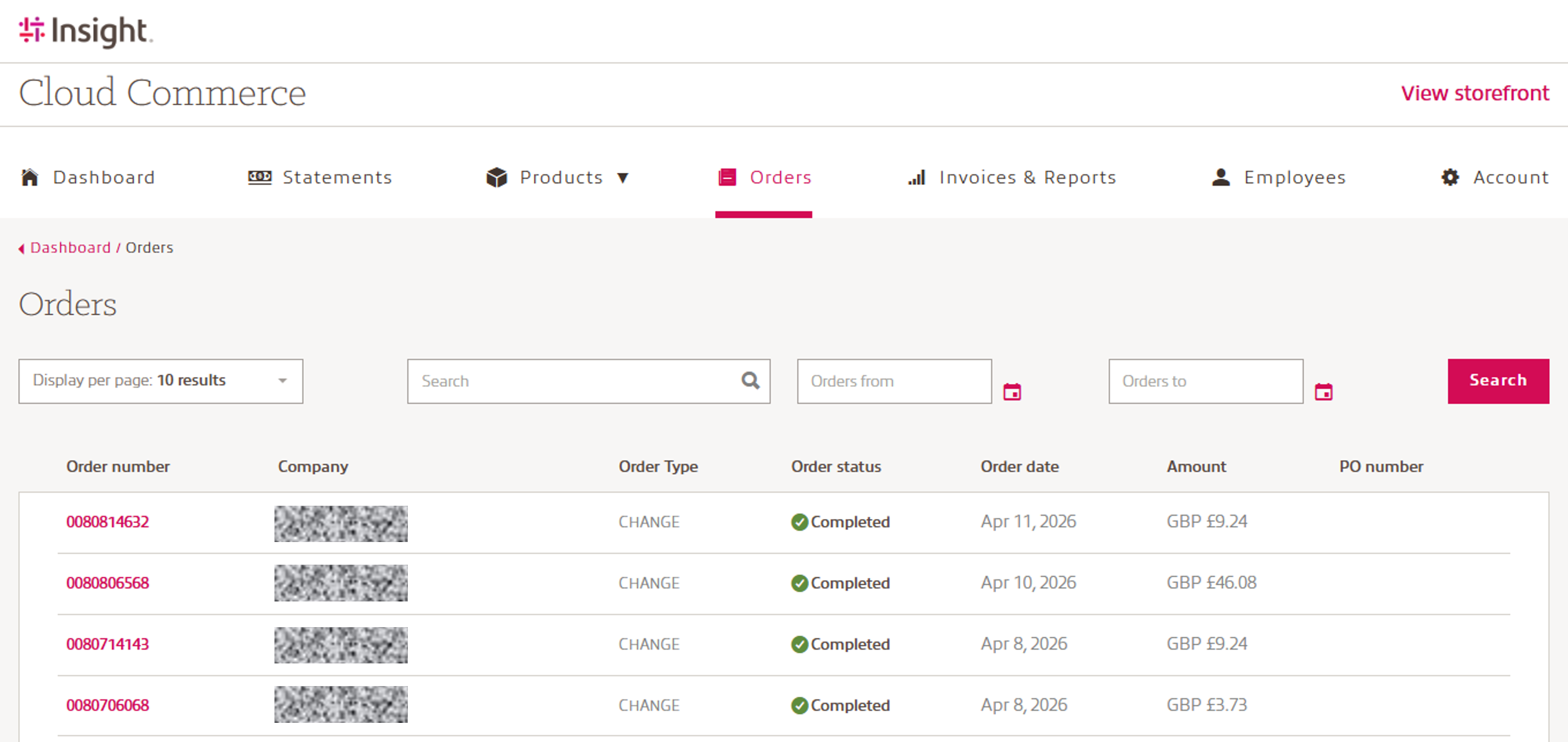This screenshot has width=1568, height=742.
Task: Focus the Orders from date field
Action: click(x=894, y=380)
